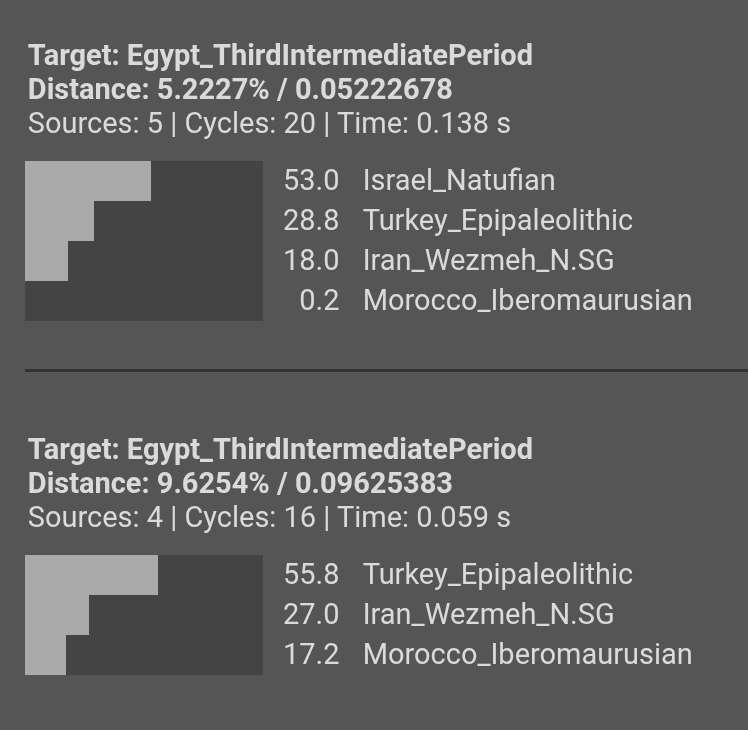Click the second Target Egypt_ThirdIntermediatePeriod heading
This screenshot has width=748, height=730.
click(280, 449)
